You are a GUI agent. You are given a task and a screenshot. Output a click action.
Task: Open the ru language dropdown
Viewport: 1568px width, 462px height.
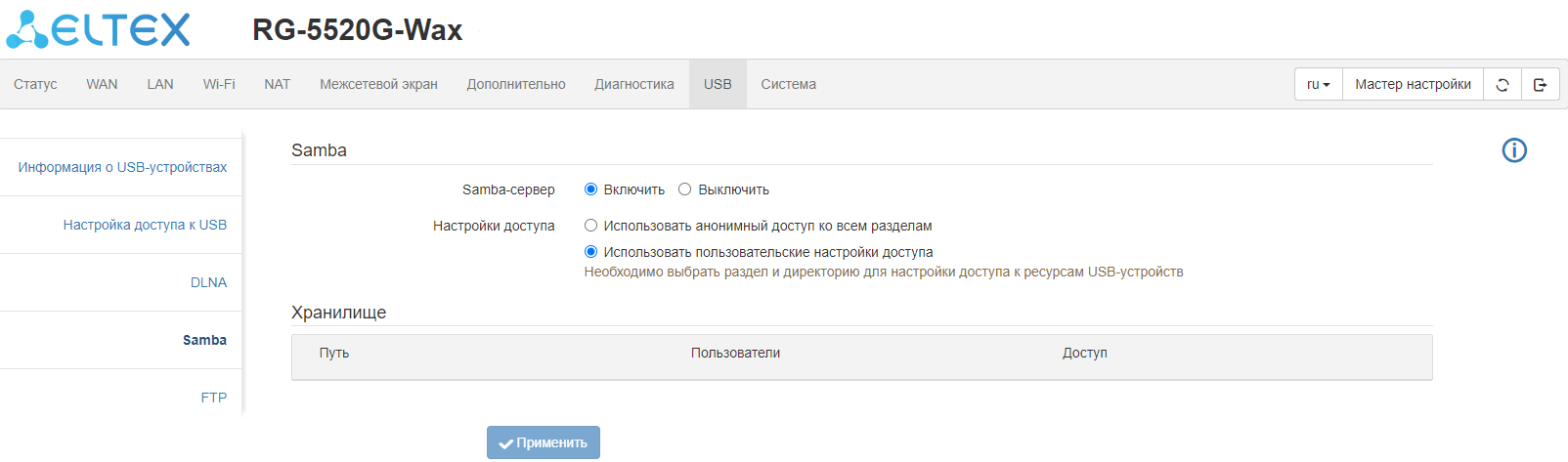coord(1318,85)
